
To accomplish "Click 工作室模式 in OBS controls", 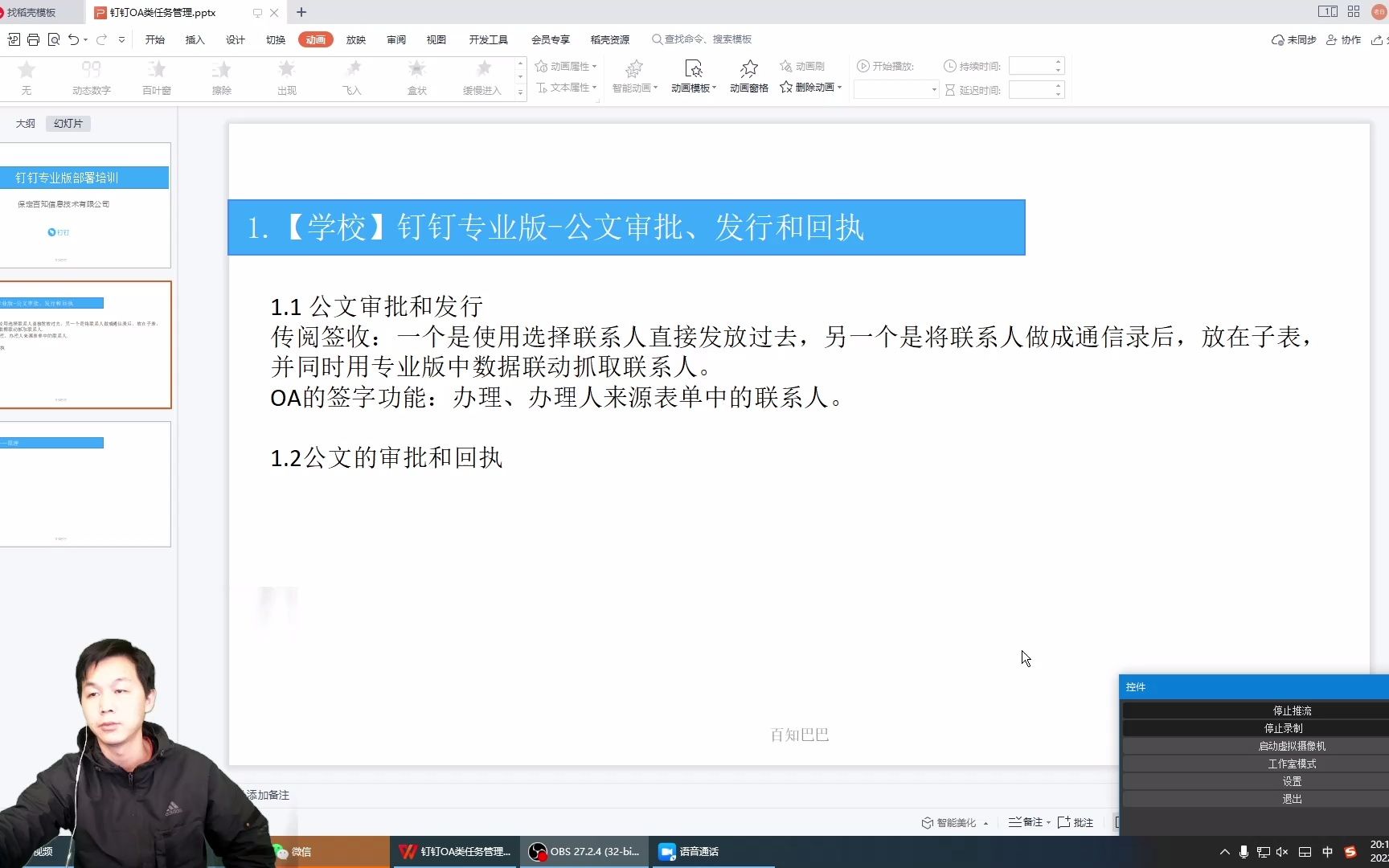I will click(1255, 764).
